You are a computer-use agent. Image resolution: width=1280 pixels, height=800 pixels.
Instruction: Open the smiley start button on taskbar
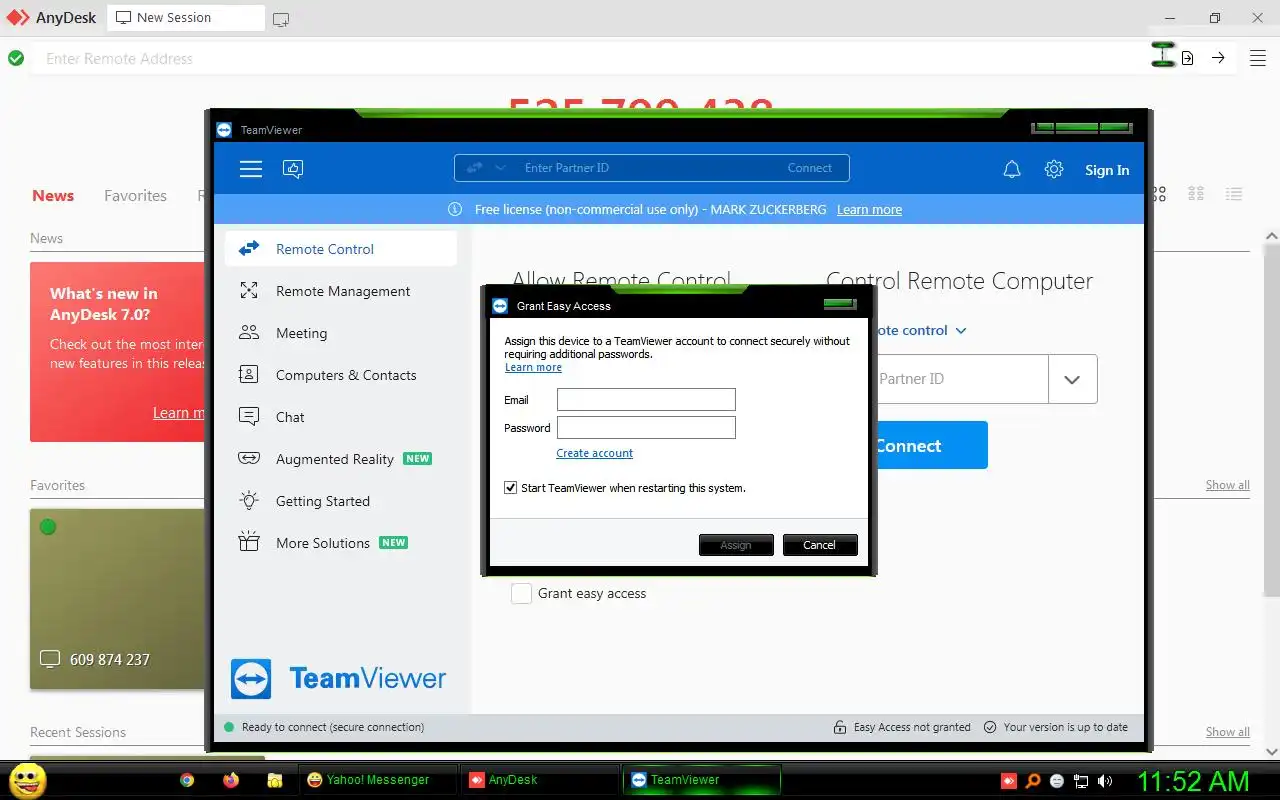27,780
